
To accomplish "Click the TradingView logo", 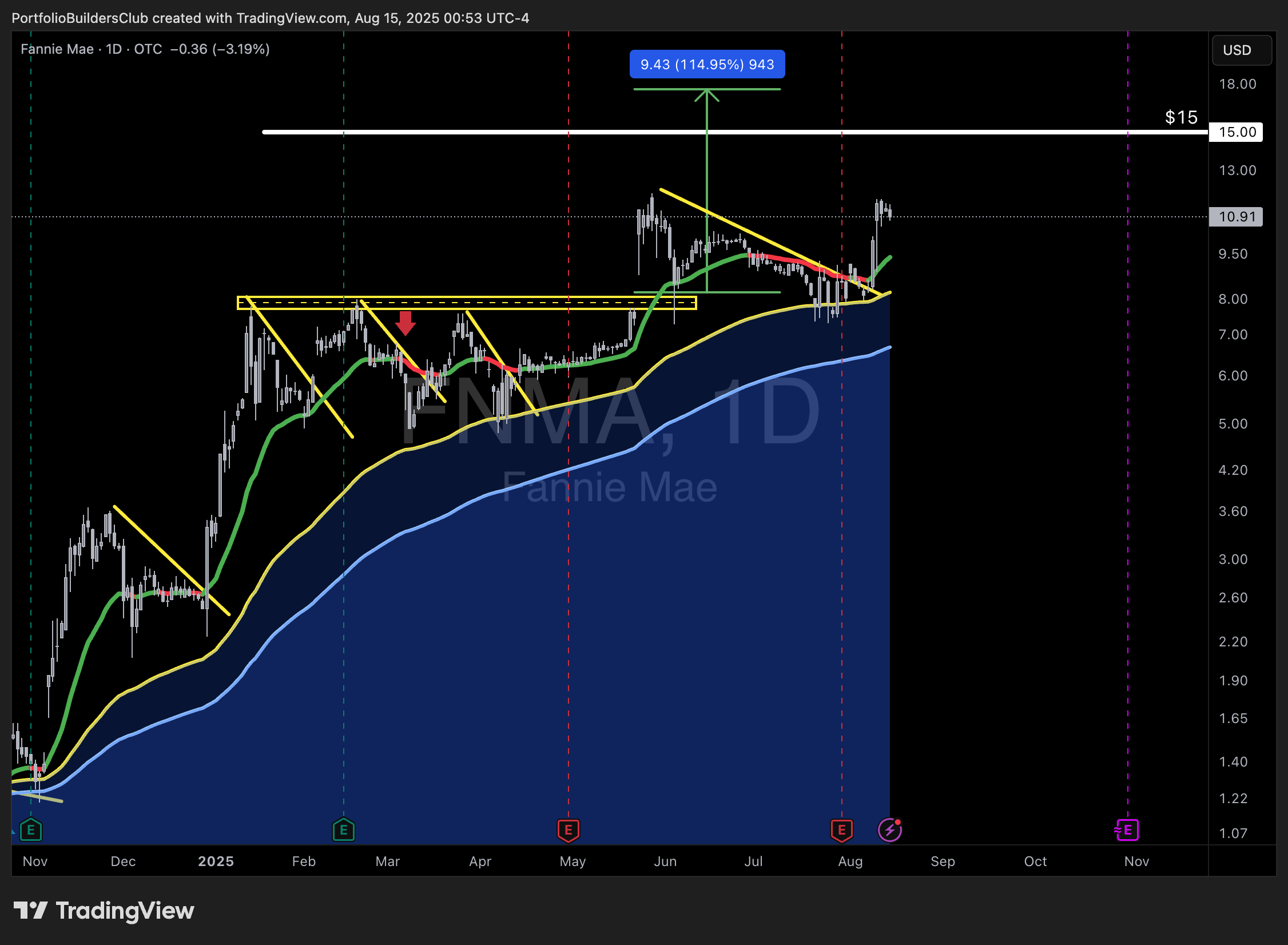I will click(x=104, y=911).
